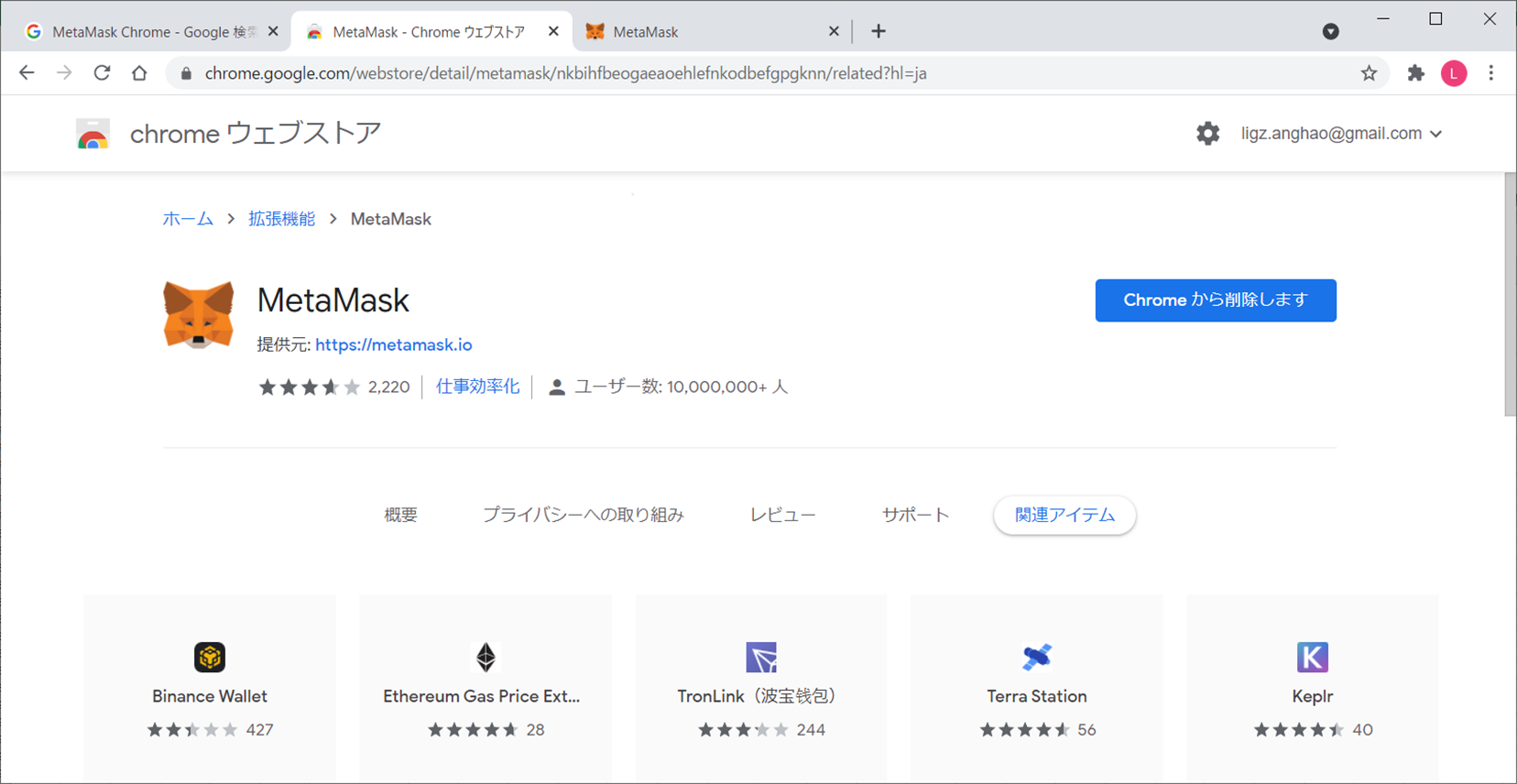Viewport: 1517px width, 784px height.
Task: Select the レビュー tab
Action: 782,515
